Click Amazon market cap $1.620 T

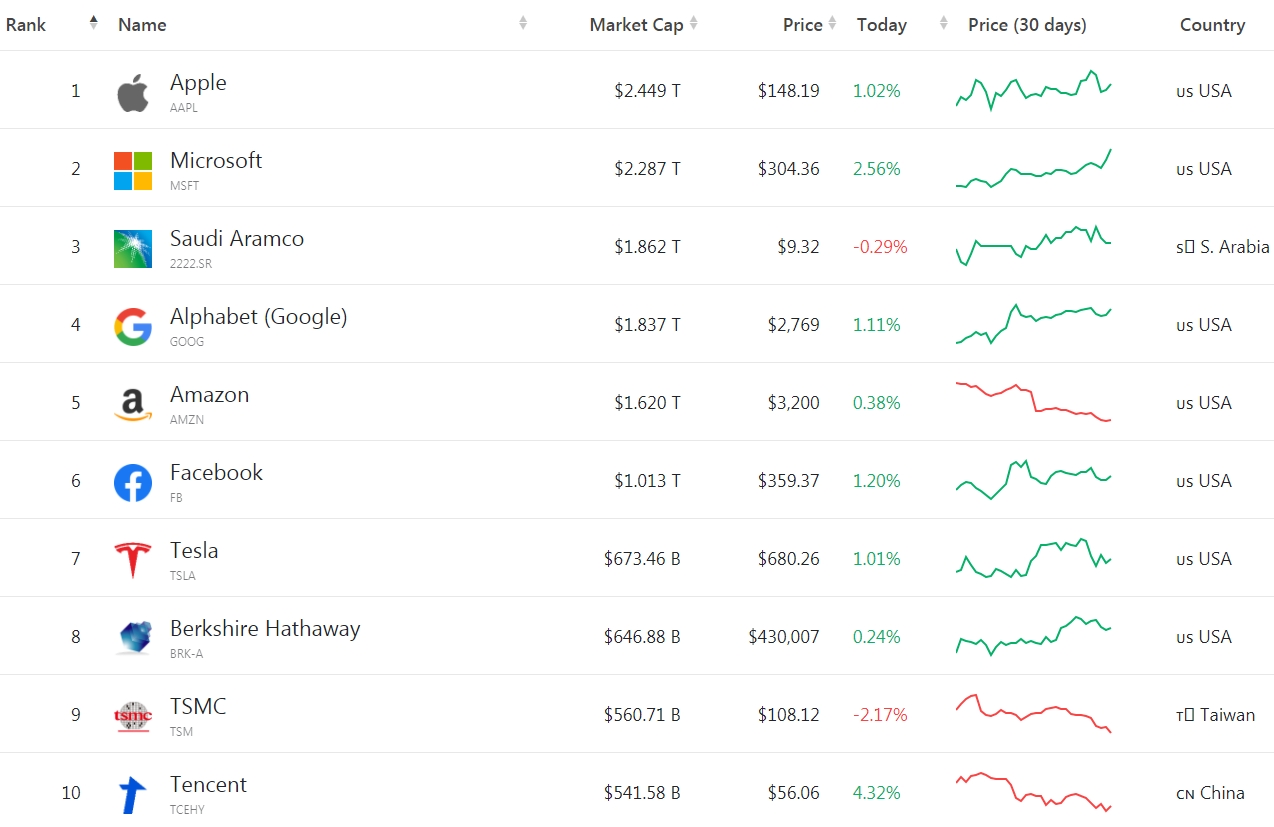click(648, 403)
